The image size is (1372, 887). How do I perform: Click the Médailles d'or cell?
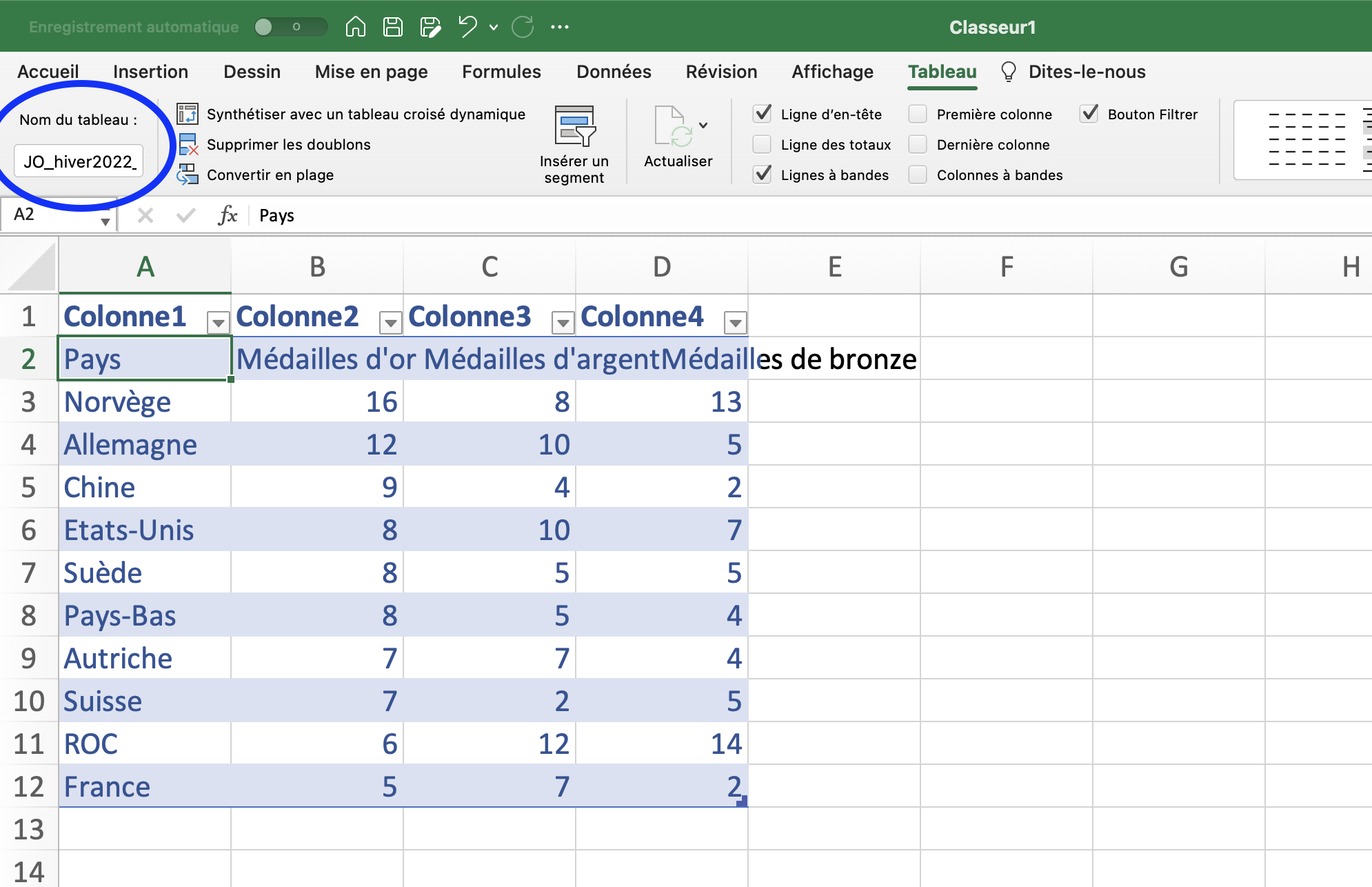click(317, 359)
